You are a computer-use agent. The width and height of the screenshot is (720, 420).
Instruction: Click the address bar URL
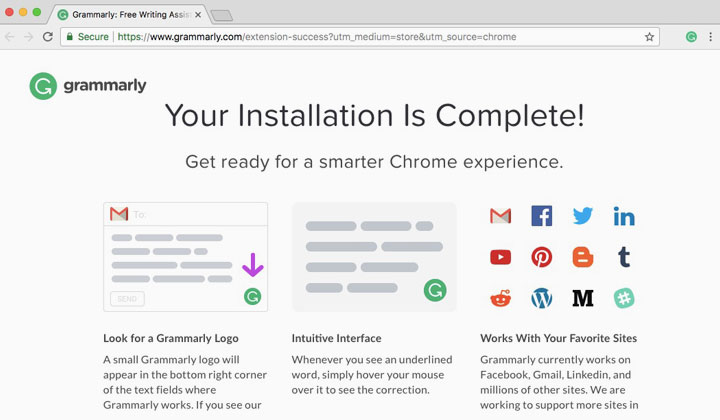coord(317,37)
